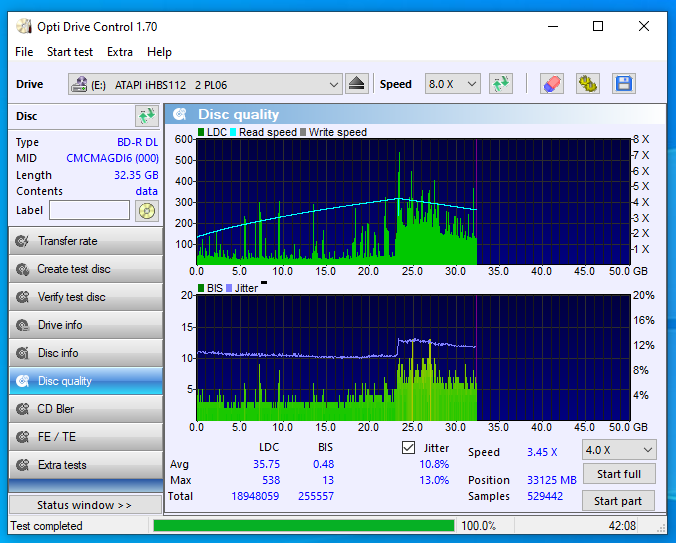Open the CD Bler page
The width and height of the screenshot is (676, 543).
pos(86,409)
